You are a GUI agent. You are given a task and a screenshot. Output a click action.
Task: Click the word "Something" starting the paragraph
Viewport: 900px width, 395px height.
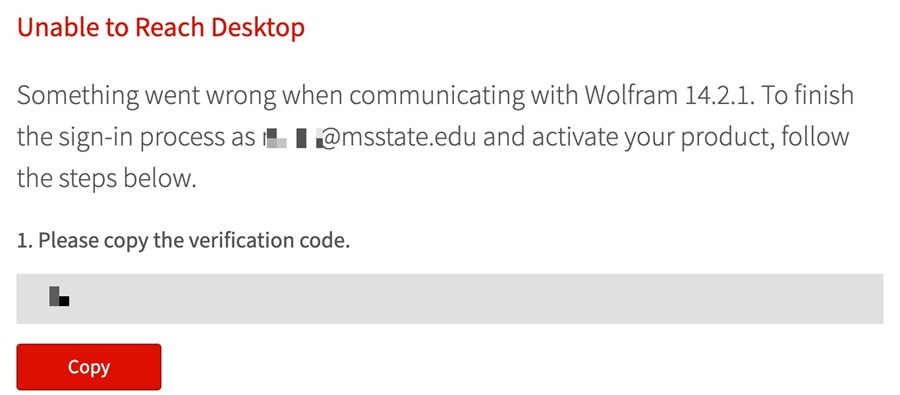(77, 96)
